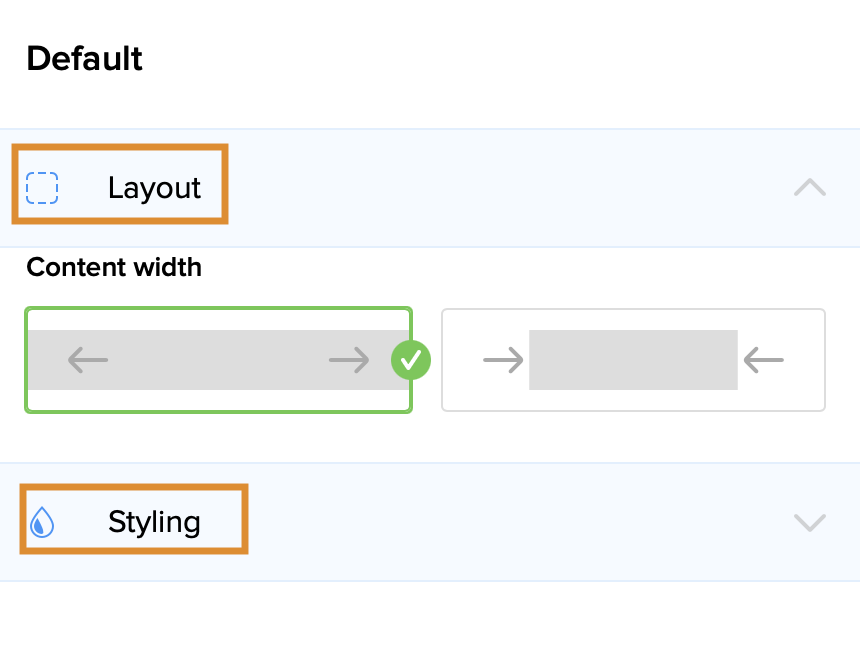The image size is (860, 660).
Task: Click the blank area below Styling section
Action: (x=430, y=620)
